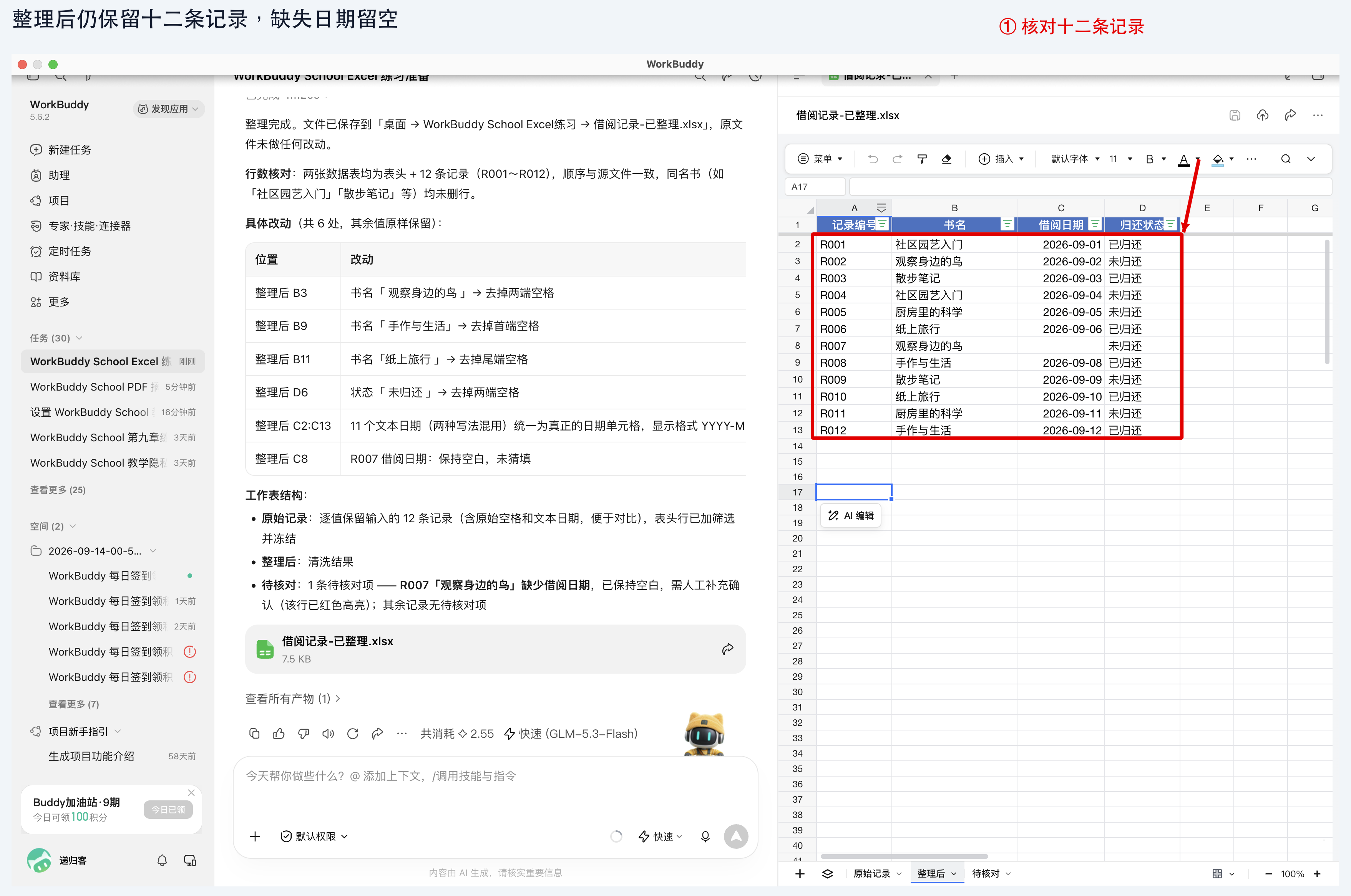Share the reply using the arrow icon

[377, 734]
